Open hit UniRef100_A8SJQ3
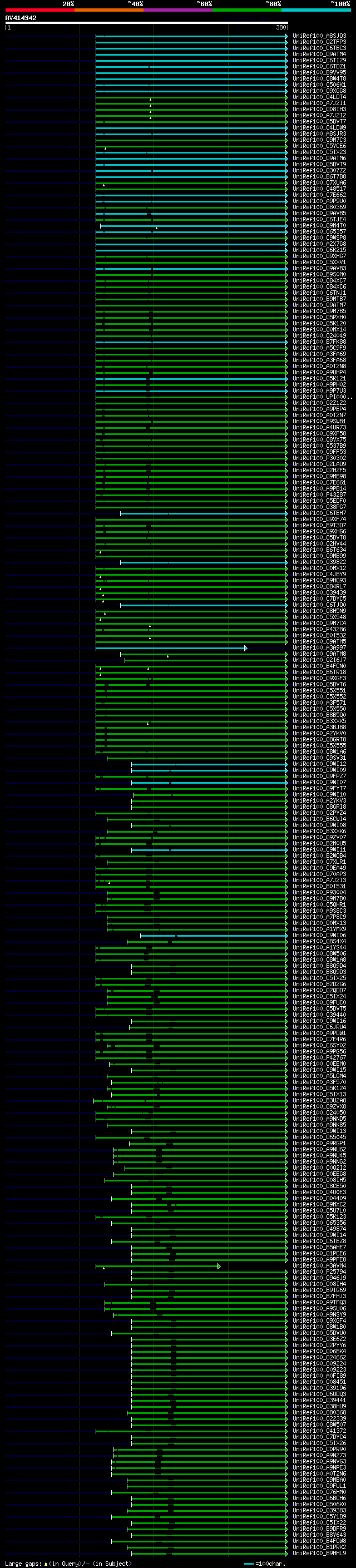 319,36
